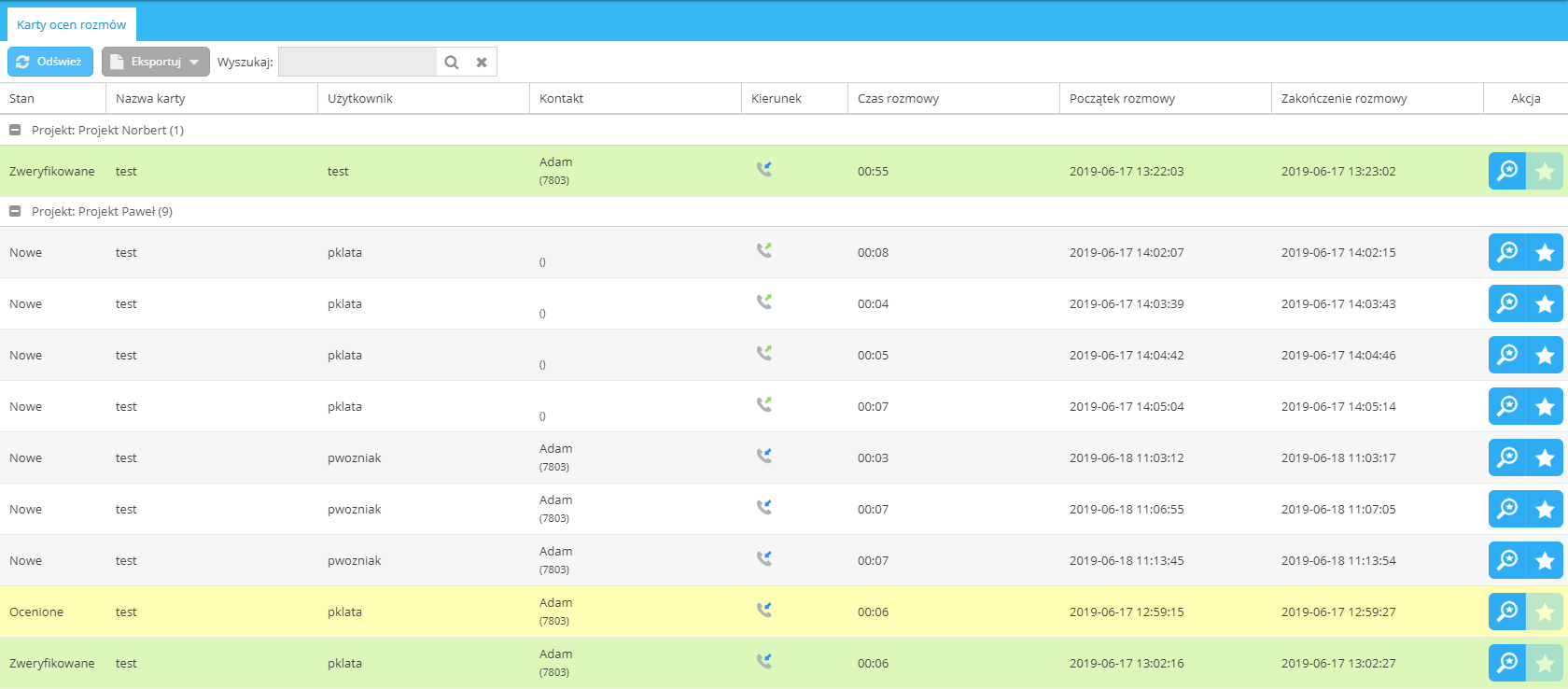Sort by Nazwa karty column header
1568x689 pixels.
coord(212,98)
